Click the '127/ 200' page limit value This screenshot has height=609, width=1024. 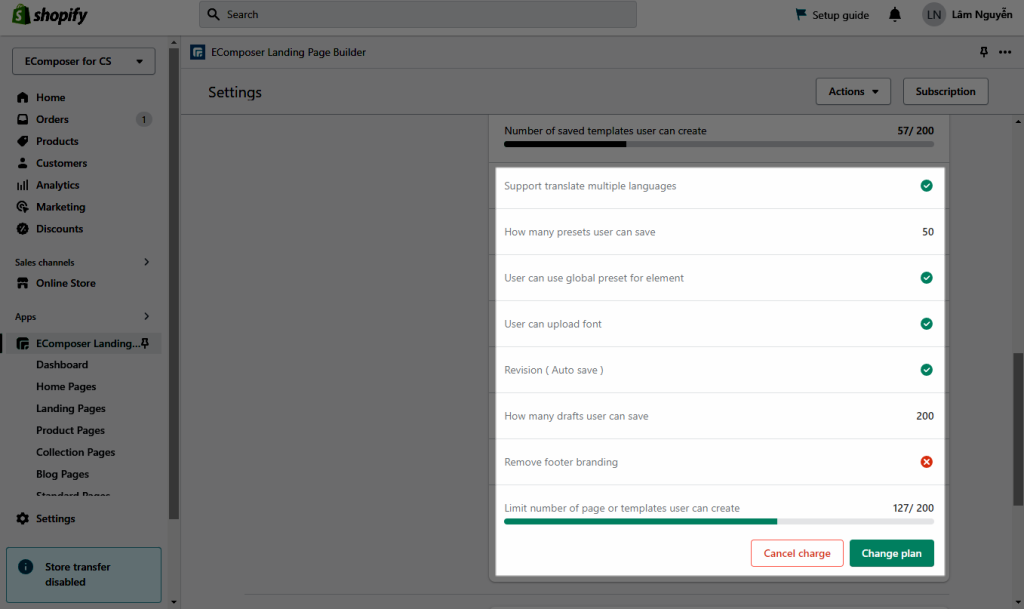pos(913,508)
